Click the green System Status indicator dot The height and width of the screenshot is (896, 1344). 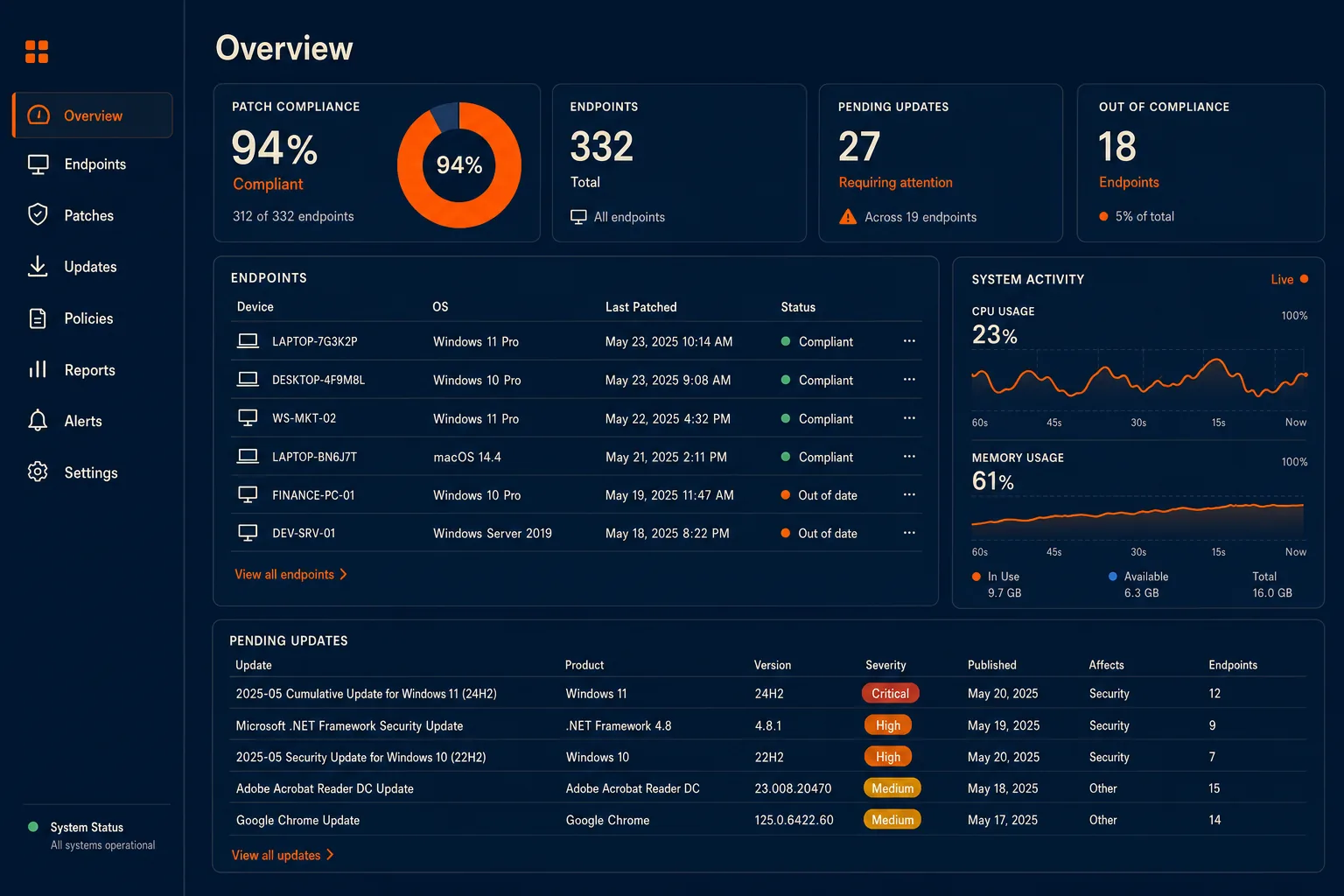click(33, 827)
